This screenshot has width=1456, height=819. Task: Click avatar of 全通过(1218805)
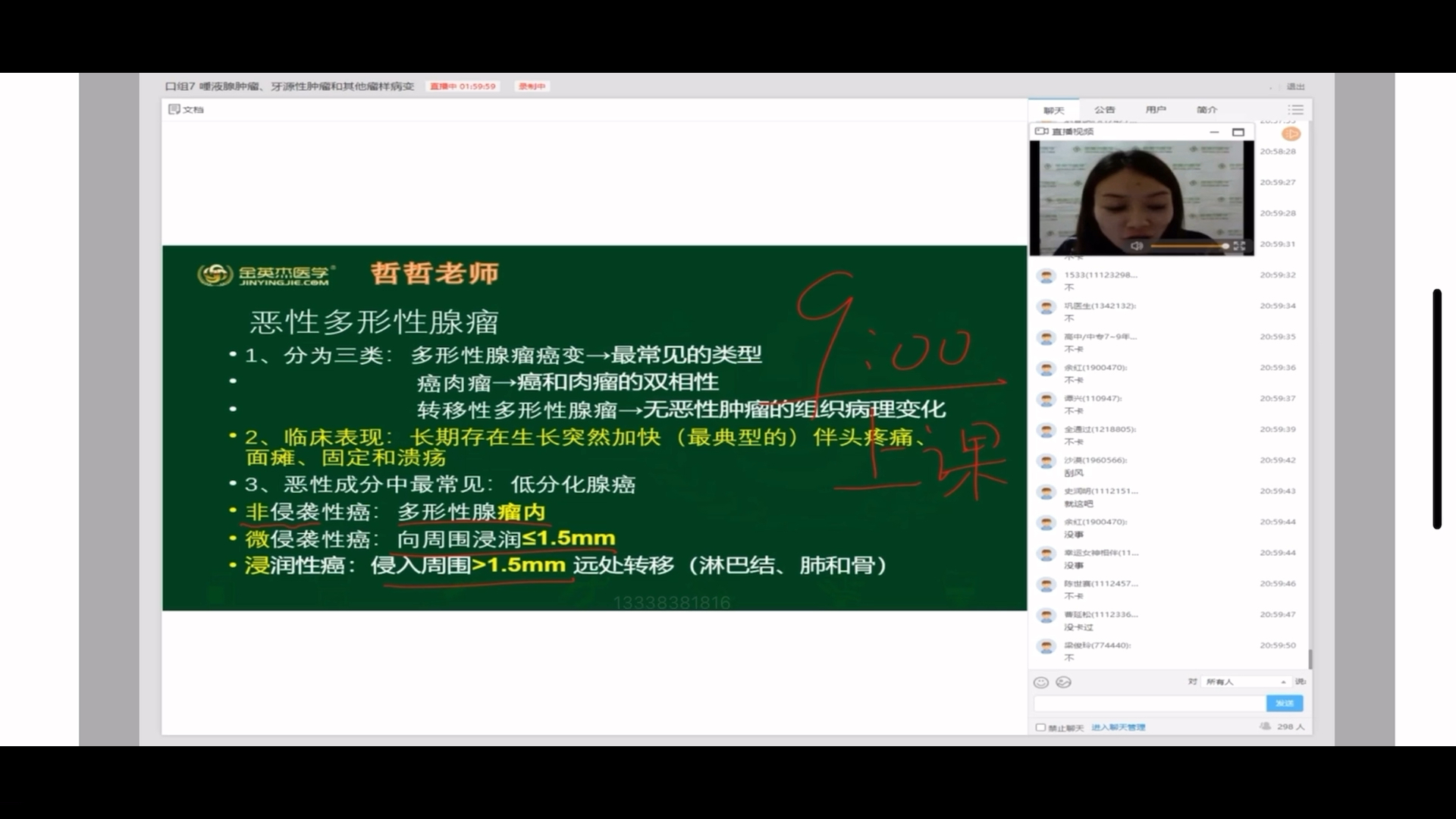coord(1046,431)
